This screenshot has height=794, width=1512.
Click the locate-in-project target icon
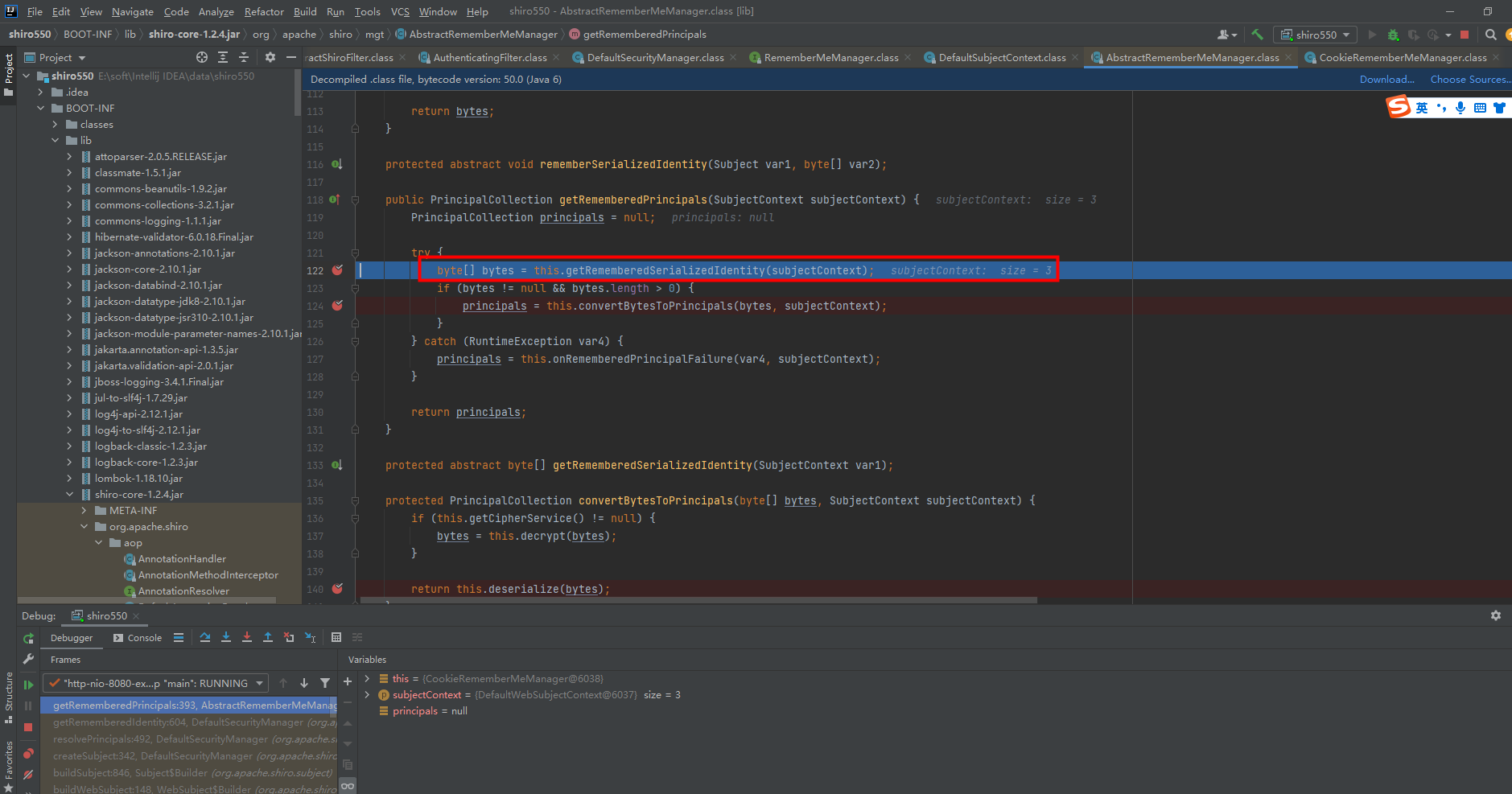point(202,57)
